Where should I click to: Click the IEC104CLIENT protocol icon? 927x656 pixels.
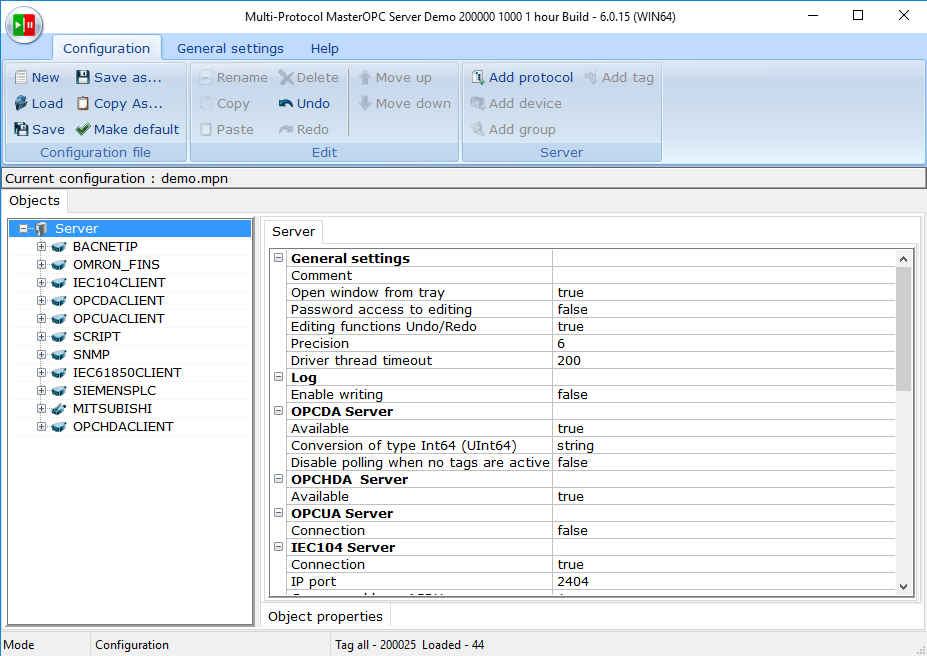point(59,283)
